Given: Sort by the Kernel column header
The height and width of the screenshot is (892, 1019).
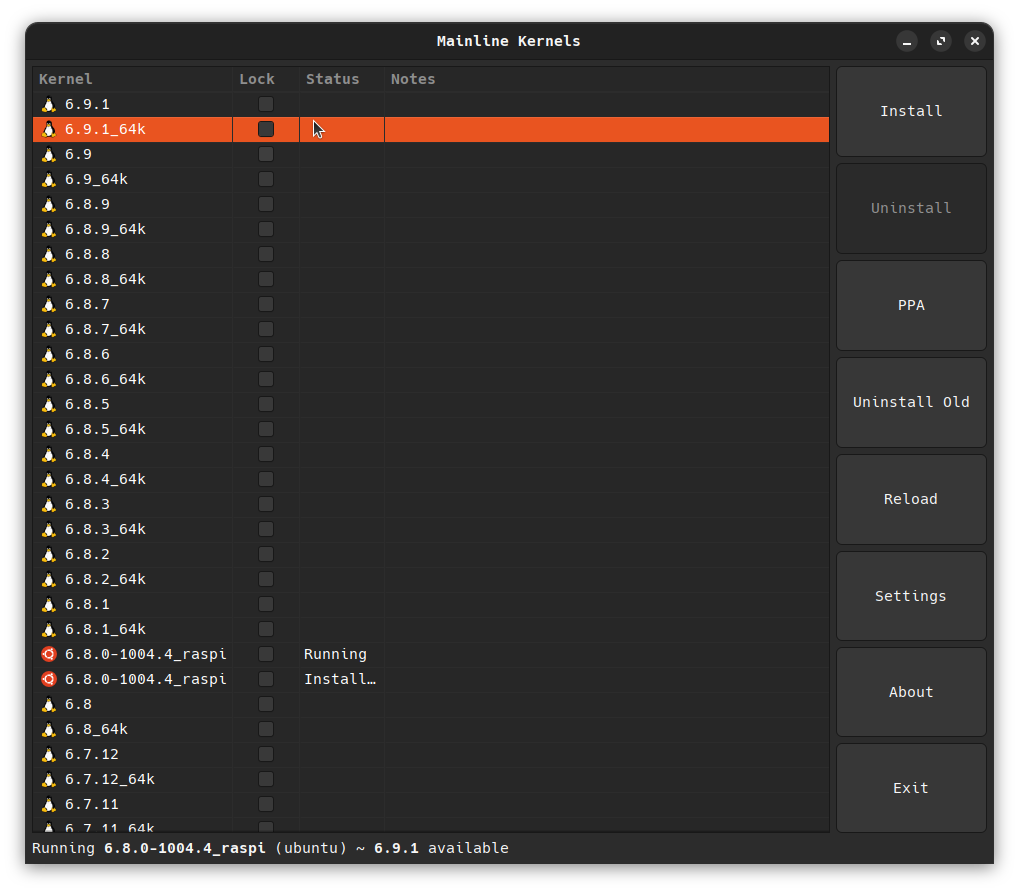Looking at the screenshot, I should (133, 79).
